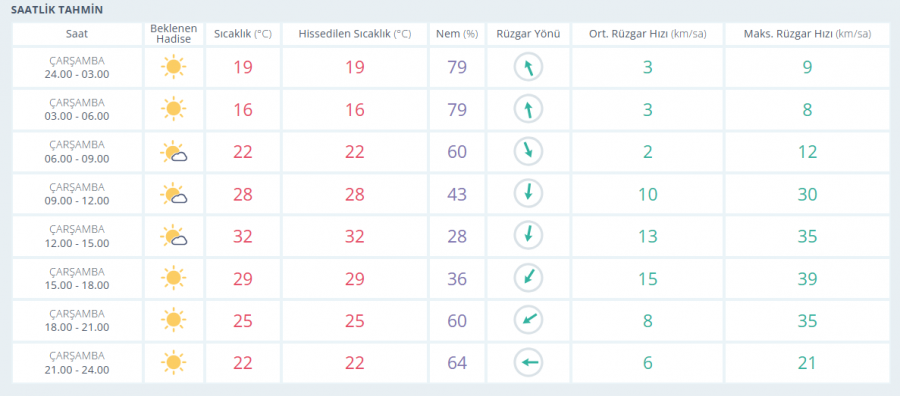The image size is (900, 396).
Task: Click the sunny icon for 21.00 - 24.00
Action: [x=173, y=363]
